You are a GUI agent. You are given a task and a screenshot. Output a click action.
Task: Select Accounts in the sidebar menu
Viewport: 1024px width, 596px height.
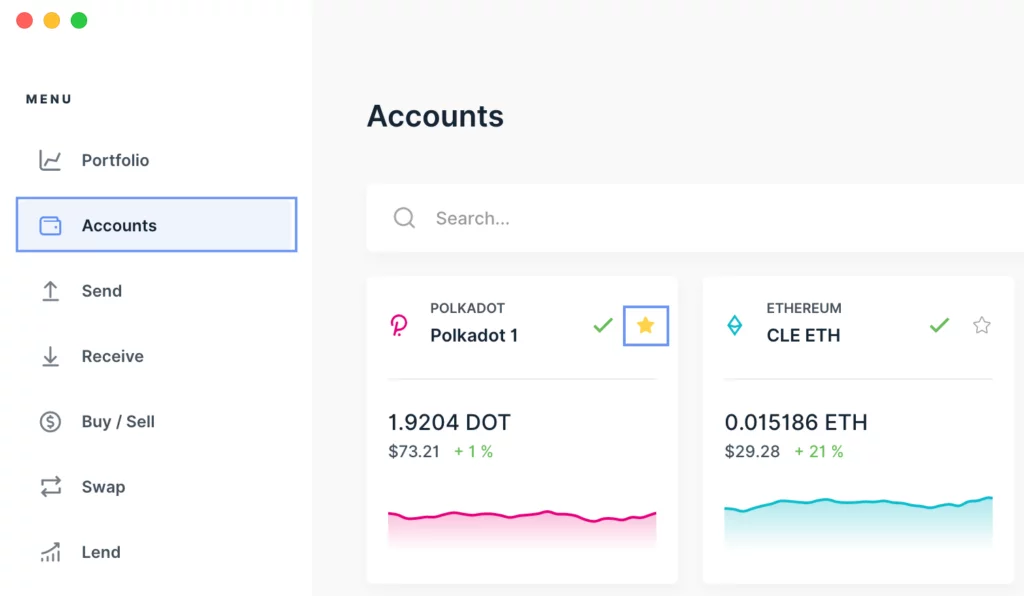(119, 225)
